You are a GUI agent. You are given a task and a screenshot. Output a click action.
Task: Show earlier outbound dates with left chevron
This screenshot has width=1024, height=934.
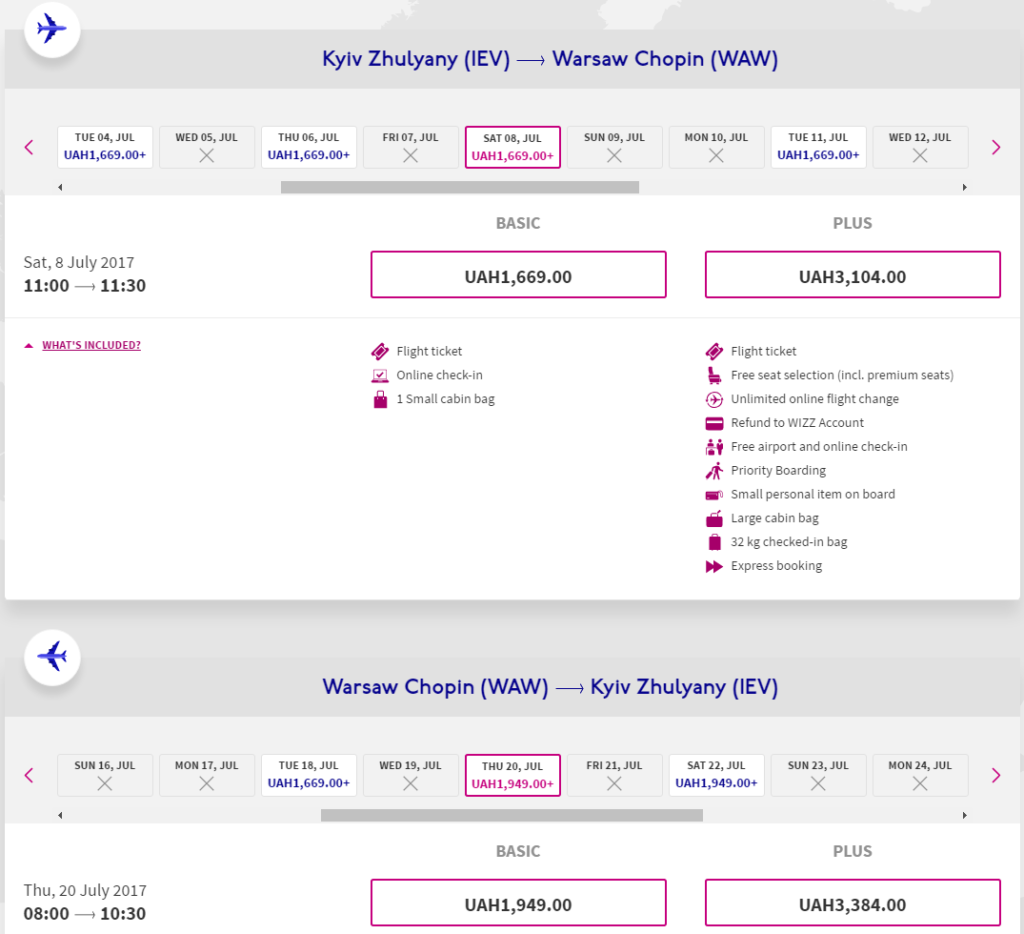tap(29, 147)
